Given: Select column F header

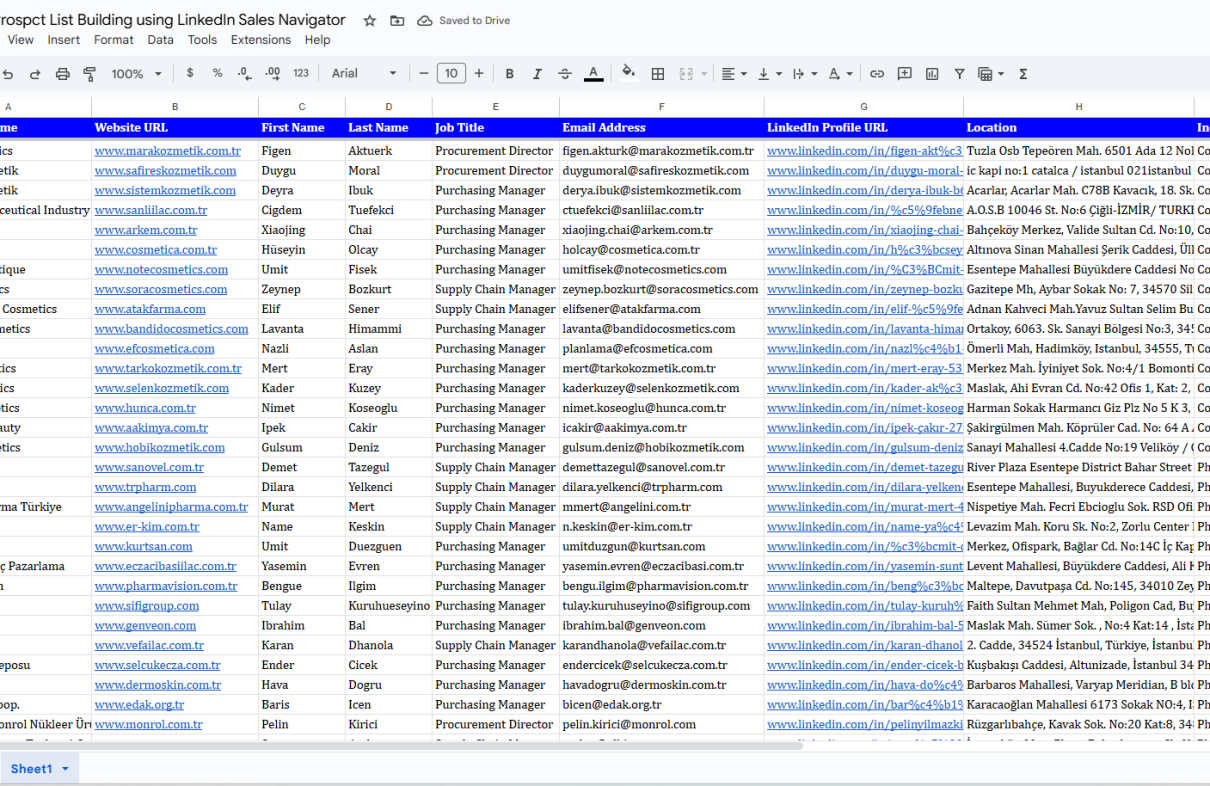Looking at the screenshot, I should (662, 106).
